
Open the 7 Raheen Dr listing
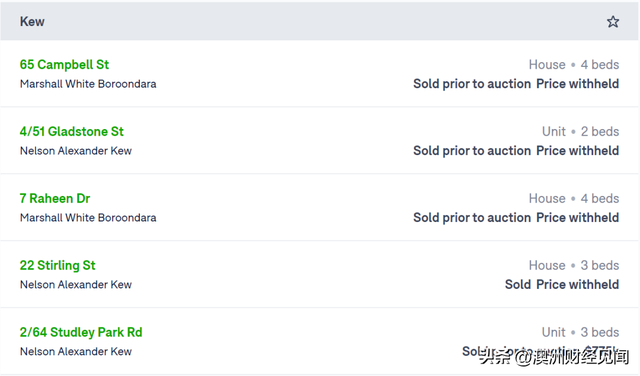click(x=55, y=198)
